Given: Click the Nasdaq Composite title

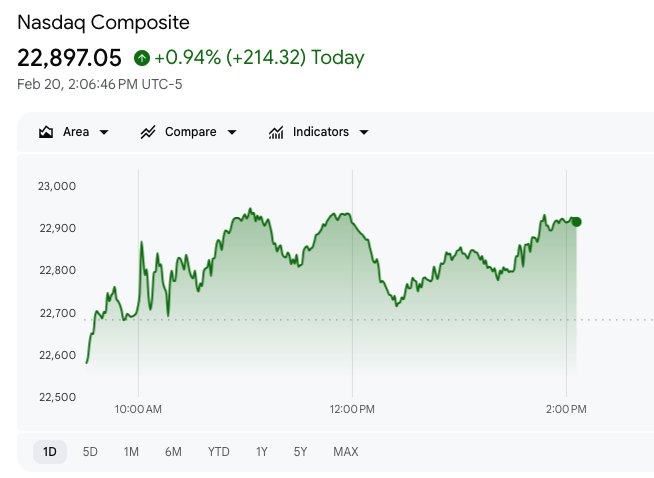Looking at the screenshot, I should pos(103,23).
